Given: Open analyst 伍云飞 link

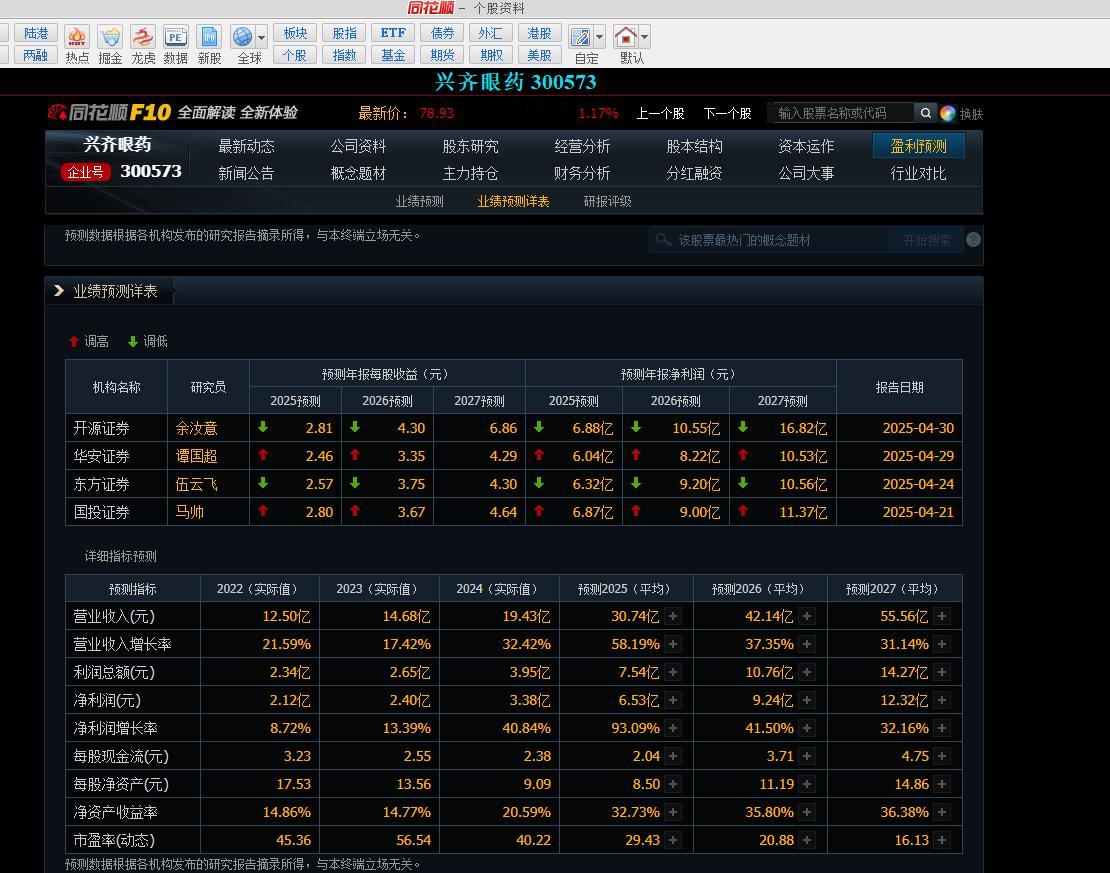Looking at the screenshot, I should (196, 484).
